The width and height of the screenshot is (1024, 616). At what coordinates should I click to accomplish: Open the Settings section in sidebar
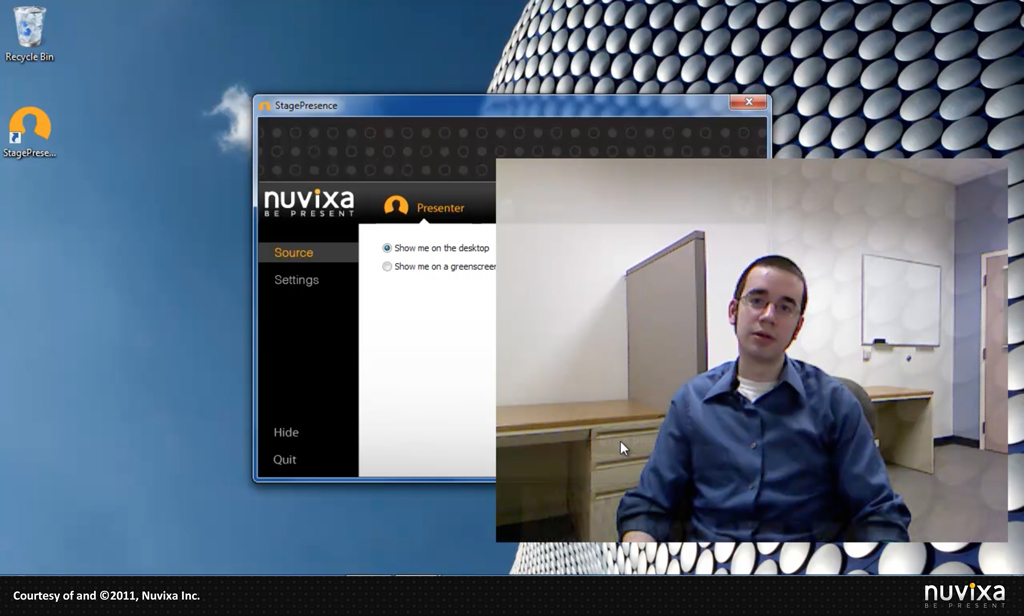pyautogui.click(x=296, y=280)
